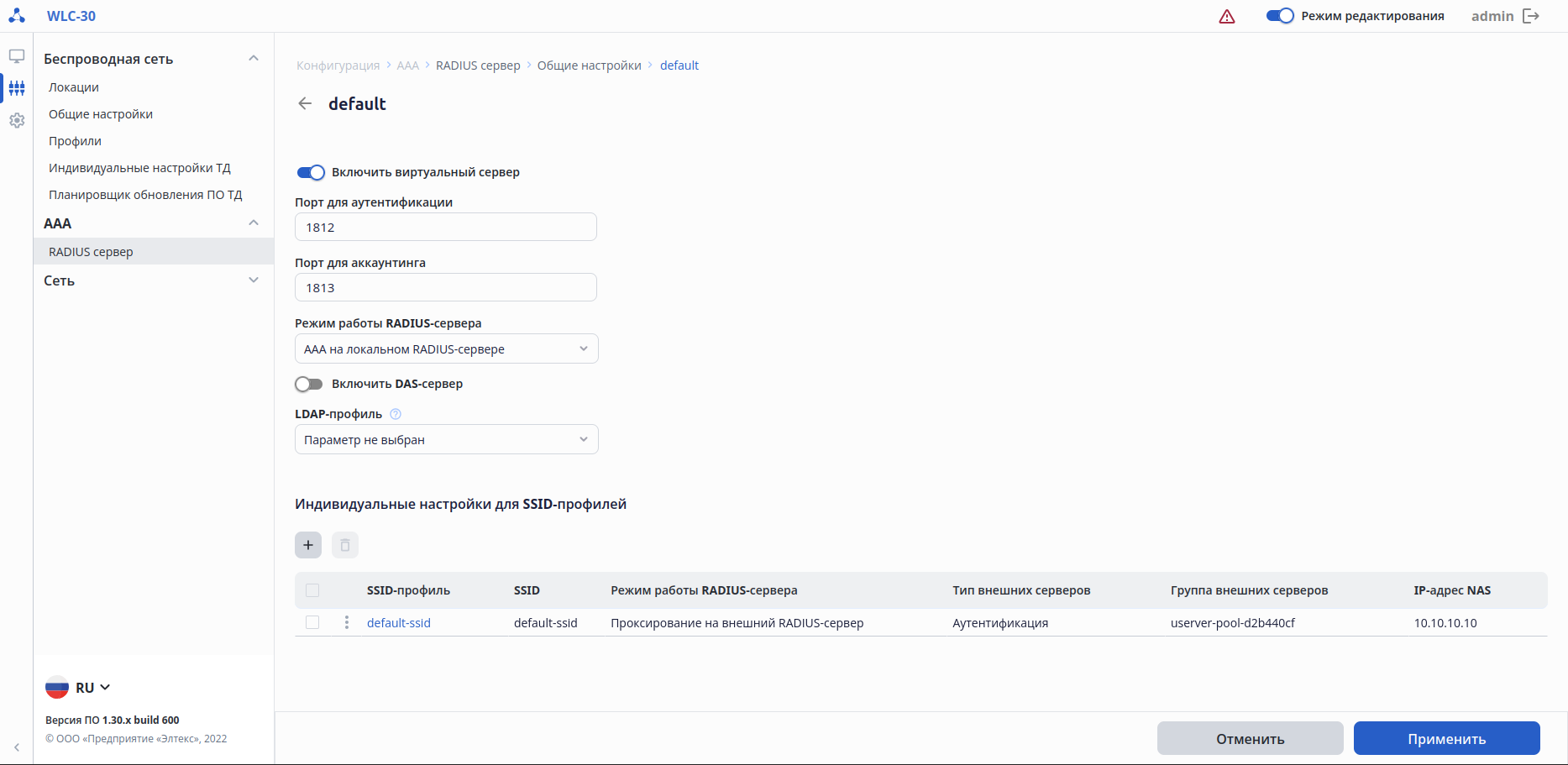Image resolution: width=1568 pixels, height=765 pixels.
Task: Click the Порт для аутентификации input field
Action: [x=446, y=228]
